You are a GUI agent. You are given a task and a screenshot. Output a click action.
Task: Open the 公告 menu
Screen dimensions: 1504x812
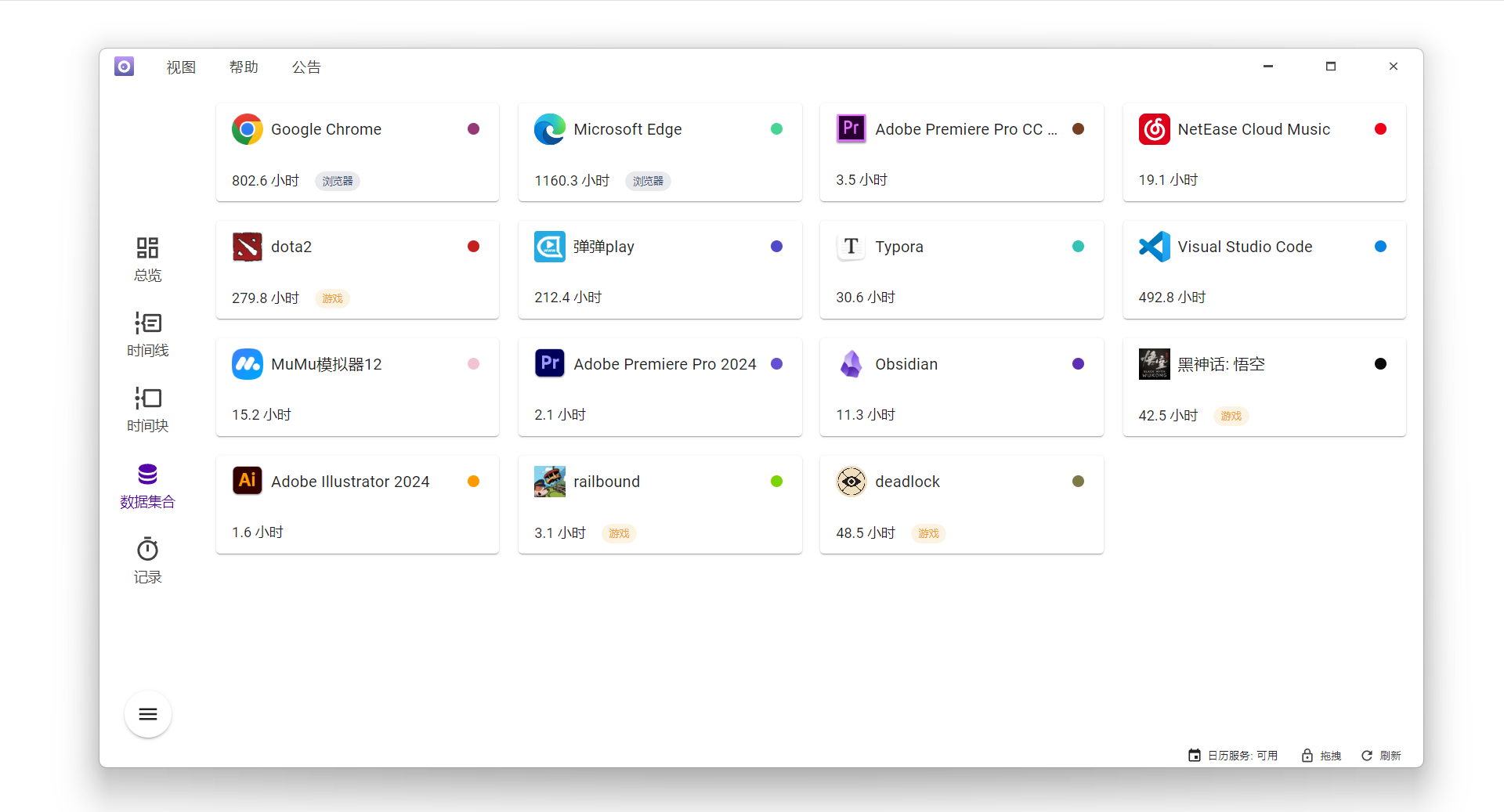pyautogui.click(x=306, y=67)
